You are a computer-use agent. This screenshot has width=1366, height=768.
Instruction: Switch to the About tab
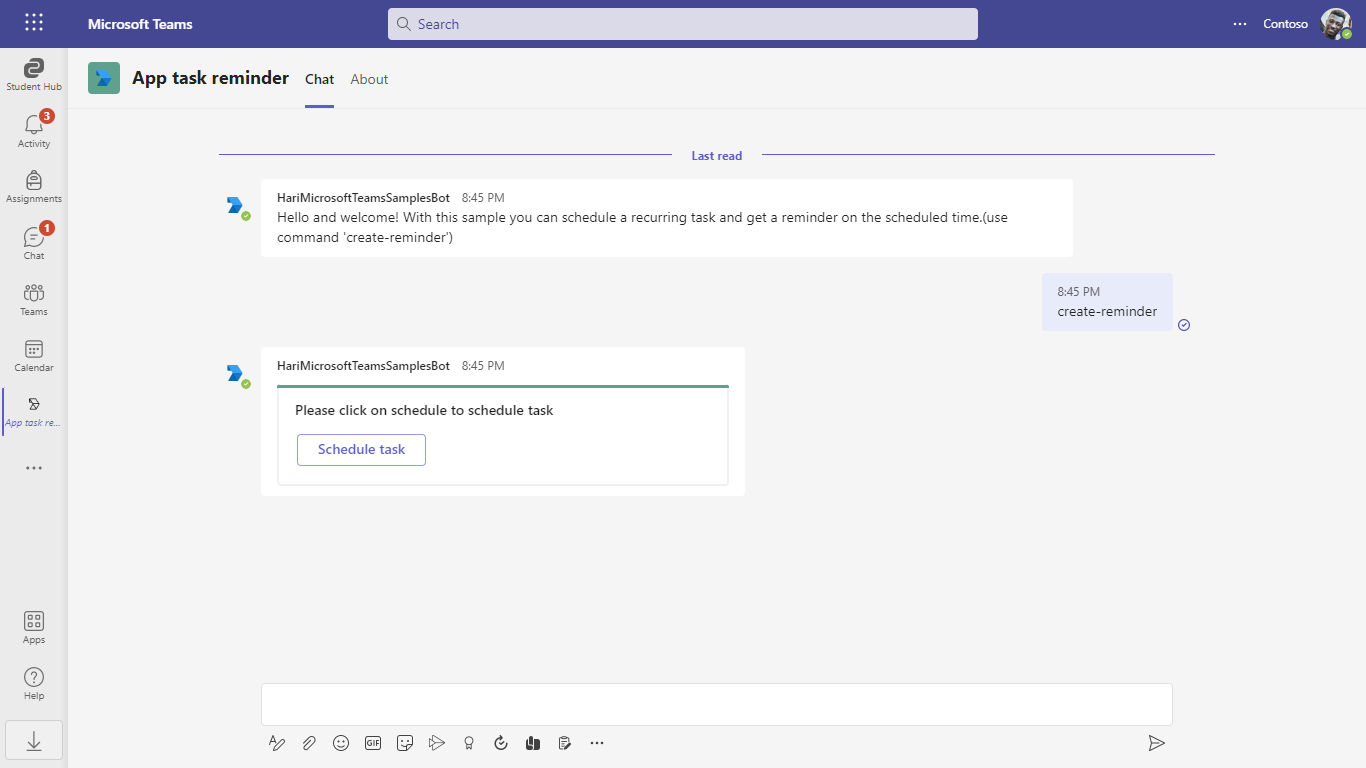coord(369,79)
